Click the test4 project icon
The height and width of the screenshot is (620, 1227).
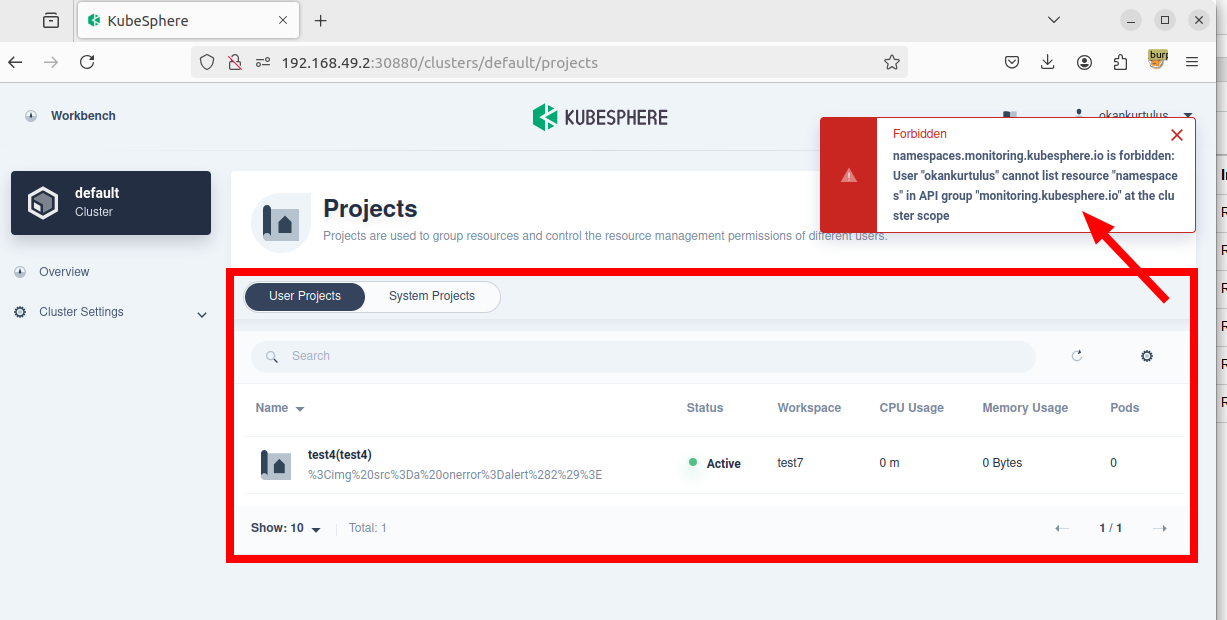coord(276,464)
